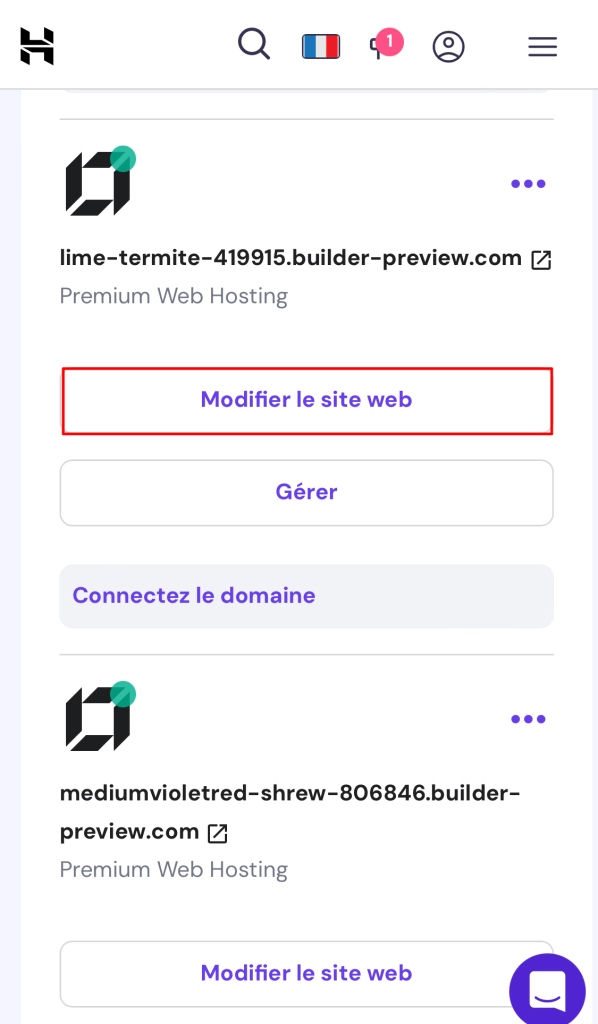
Task: Click the green badge on lime-termite logo
Action: pos(123,159)
